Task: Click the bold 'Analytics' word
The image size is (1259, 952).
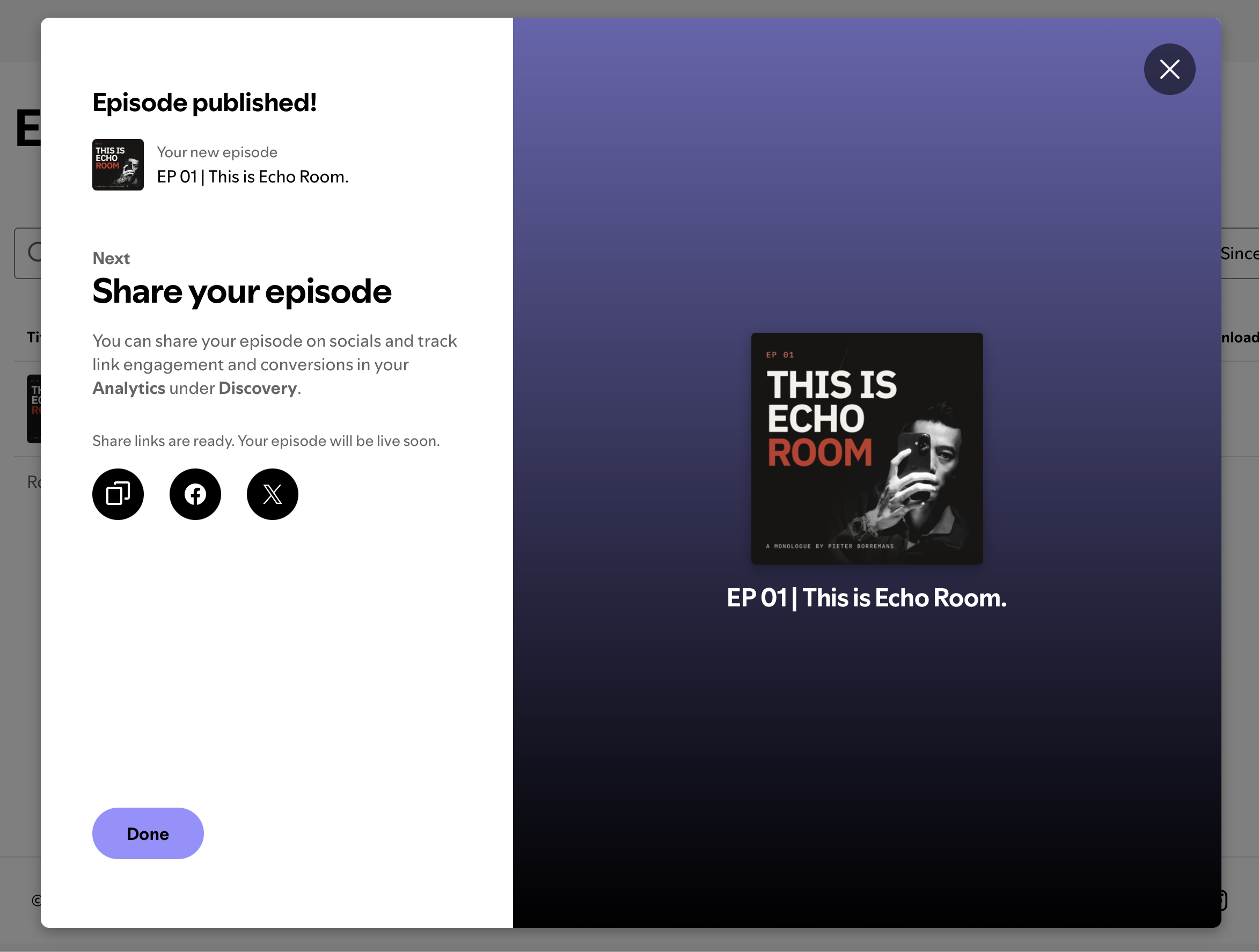Action: pos(129,388)
